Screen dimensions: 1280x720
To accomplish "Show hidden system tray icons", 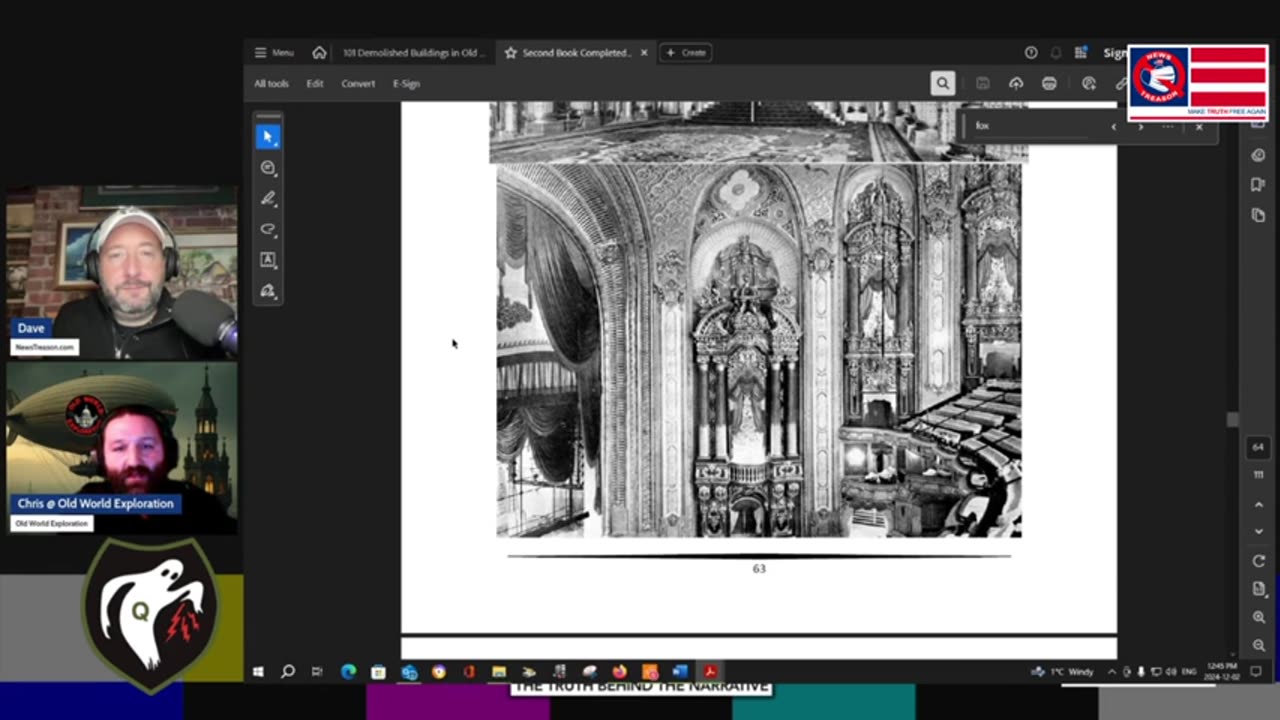I will click(x=1112, y=672).
